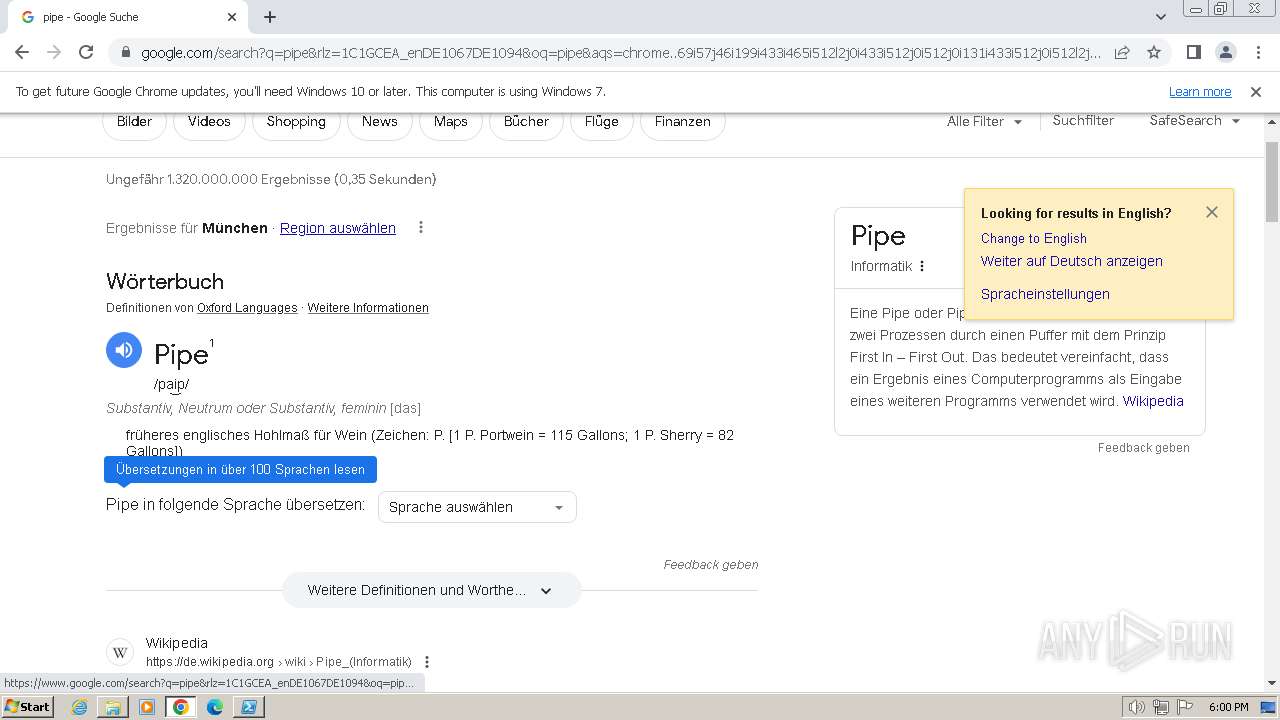Play the Pipe pronunciation audio
The height and width of the screenshot is (720, 1280).
124,350
